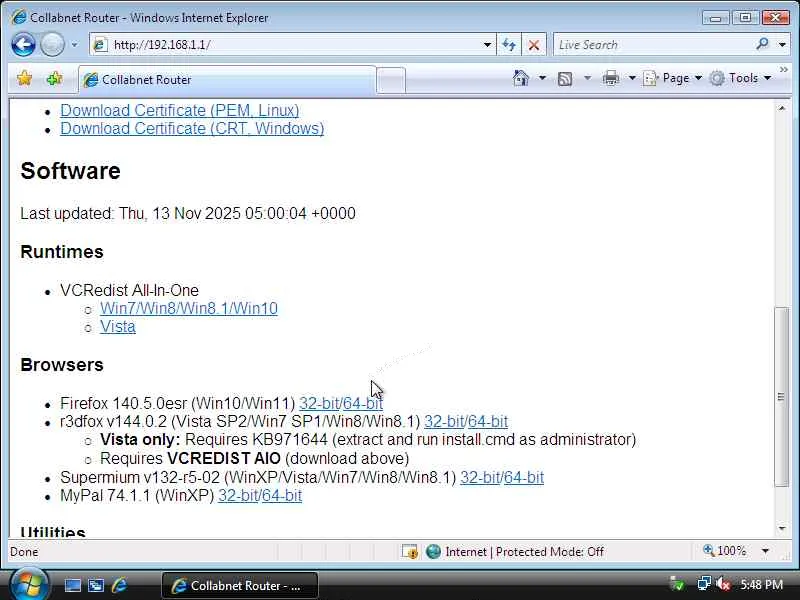
Task: Expand the Print options dropdown arrow
Action: tap(632, 78)
